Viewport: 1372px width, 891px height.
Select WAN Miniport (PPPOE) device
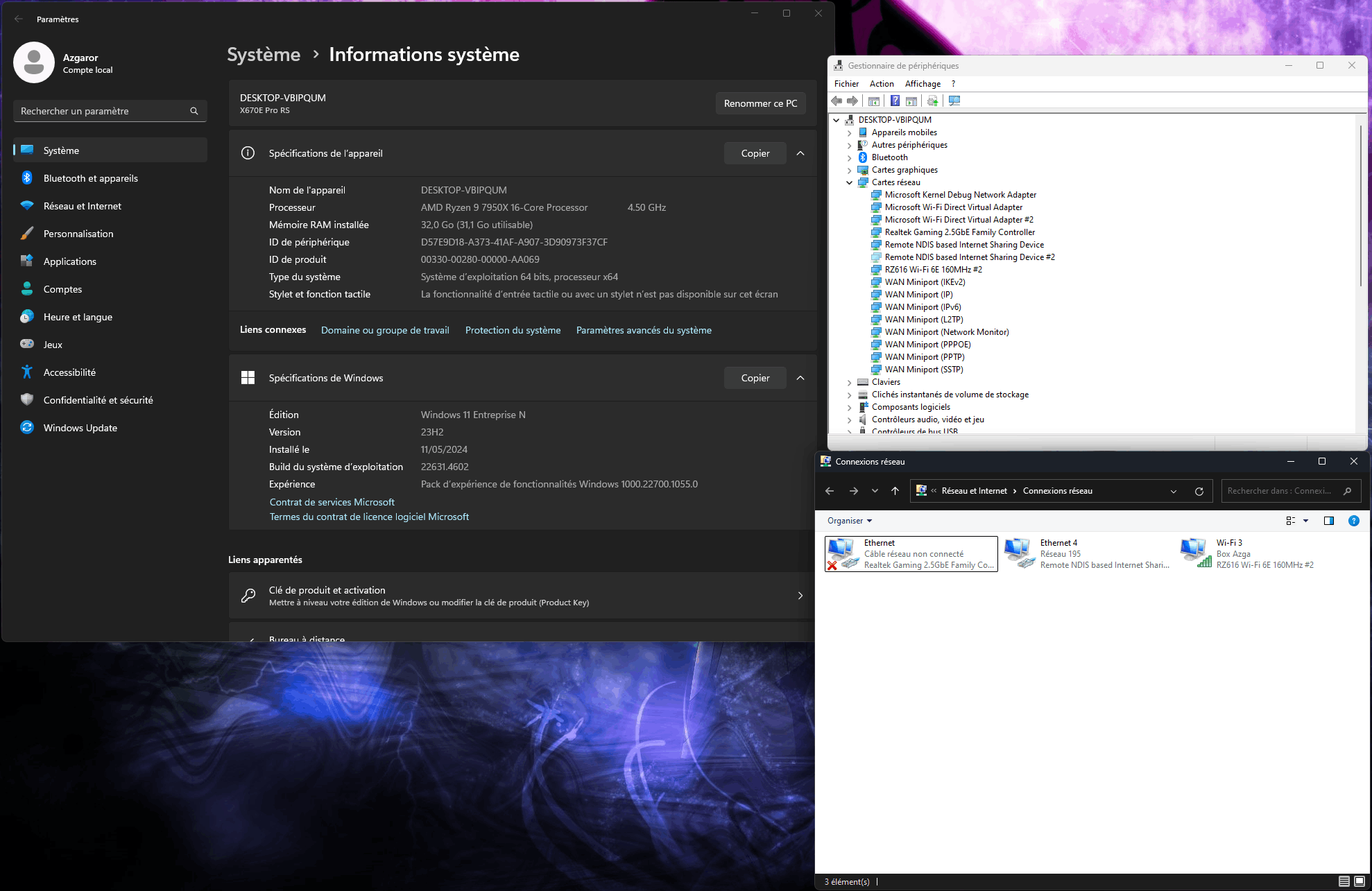[x=928, y=345]
